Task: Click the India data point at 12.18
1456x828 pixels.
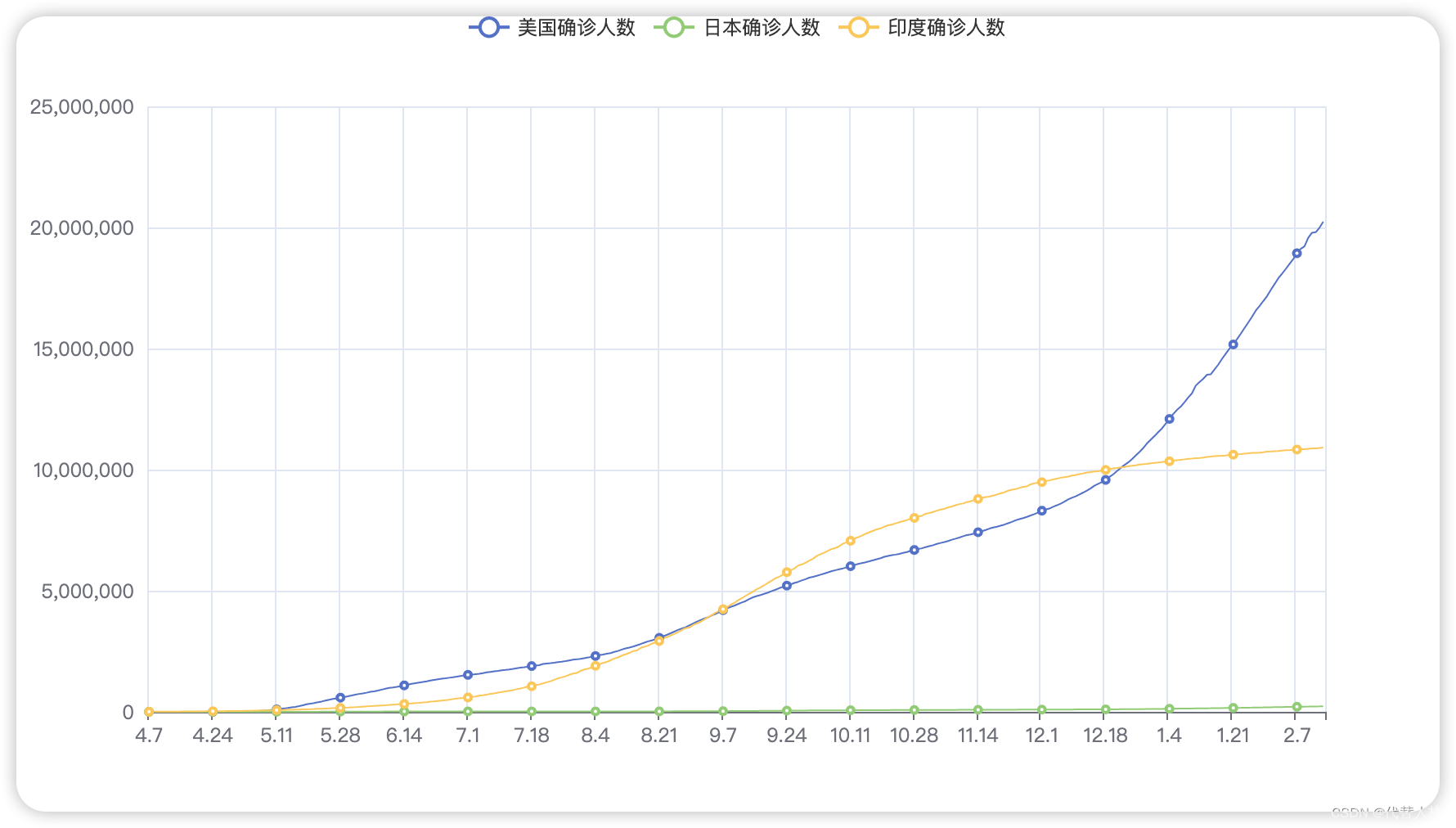Action: pyautogui.click(x=1105, y=470)
